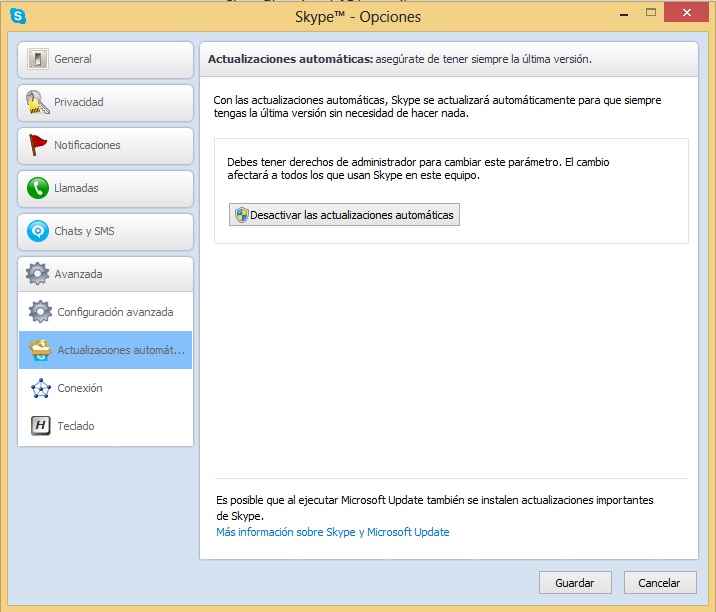Discard changes with the Cancelar button

pos(659,583)
